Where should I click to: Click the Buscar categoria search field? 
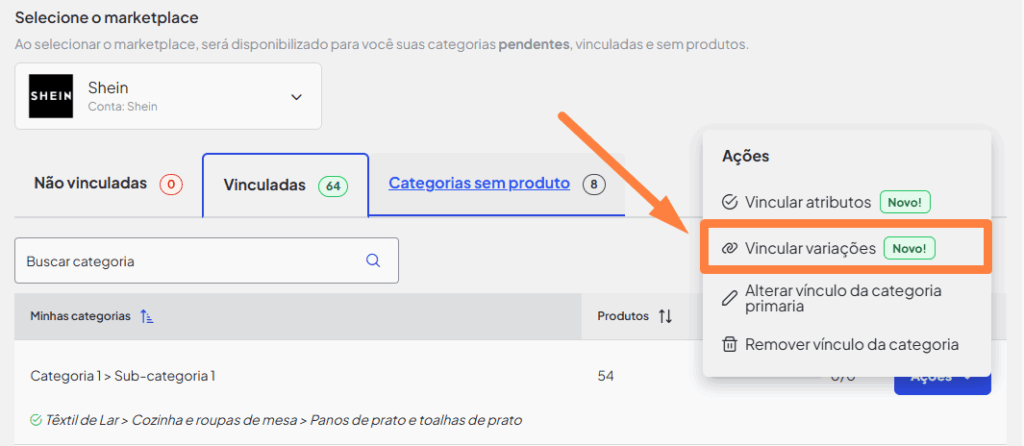[190, 261]
